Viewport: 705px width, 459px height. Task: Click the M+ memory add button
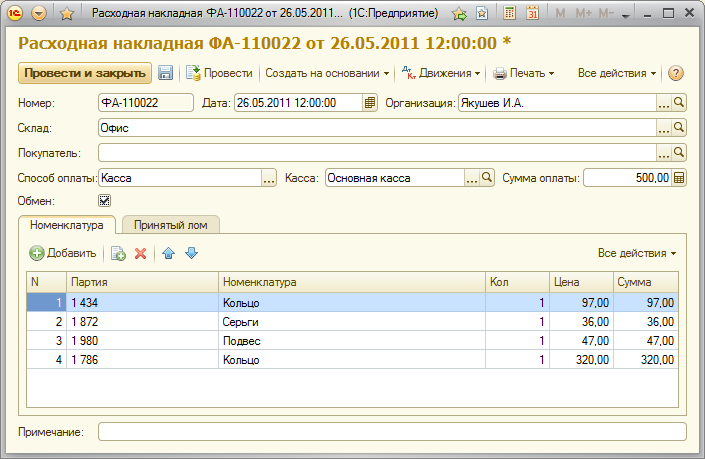(584, 13)
